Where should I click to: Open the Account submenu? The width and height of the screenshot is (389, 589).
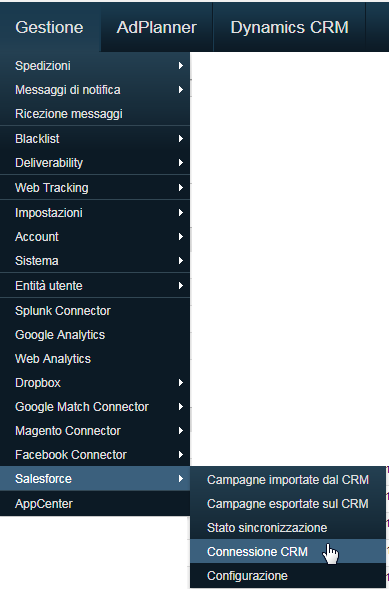click(95, 237)
